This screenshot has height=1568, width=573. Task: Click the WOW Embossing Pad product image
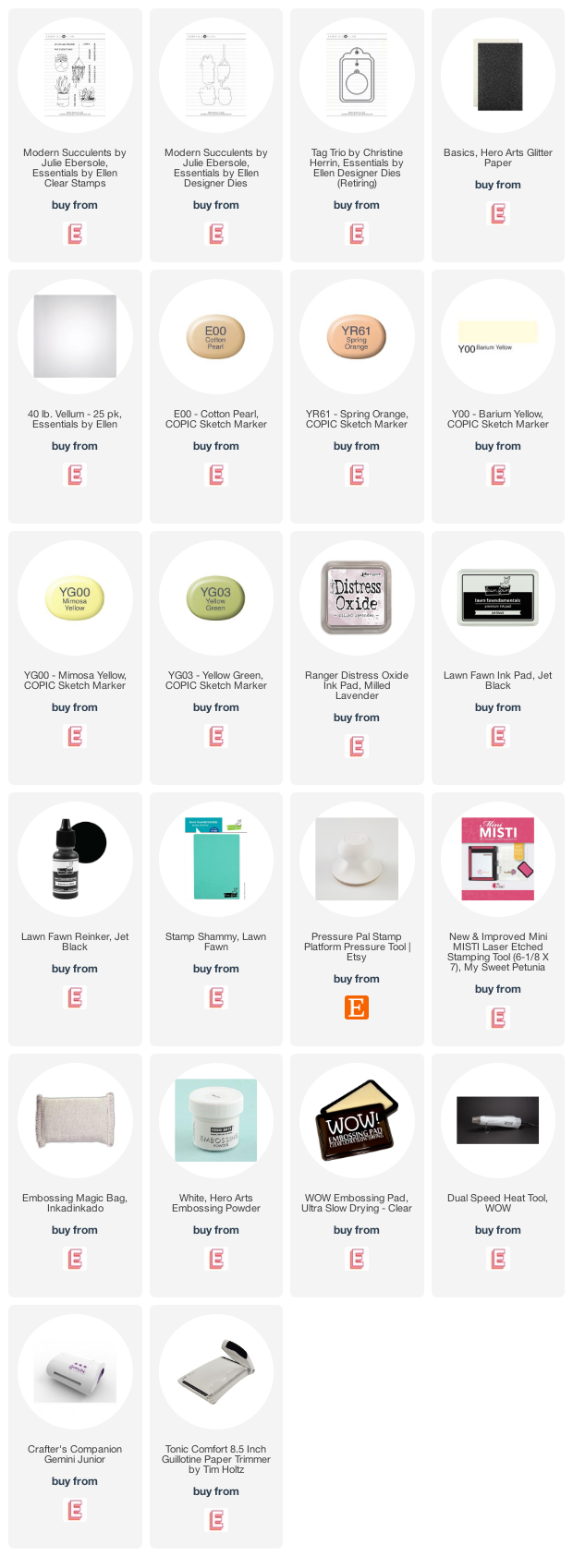(357, 1120)
